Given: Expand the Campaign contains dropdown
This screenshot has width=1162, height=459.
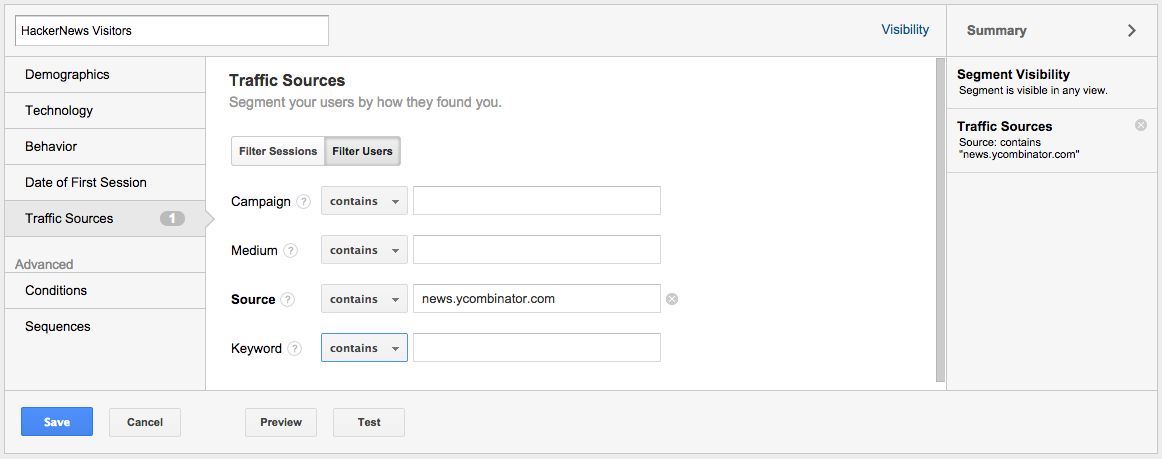Looking at the screenshot, I should [364, 201].
